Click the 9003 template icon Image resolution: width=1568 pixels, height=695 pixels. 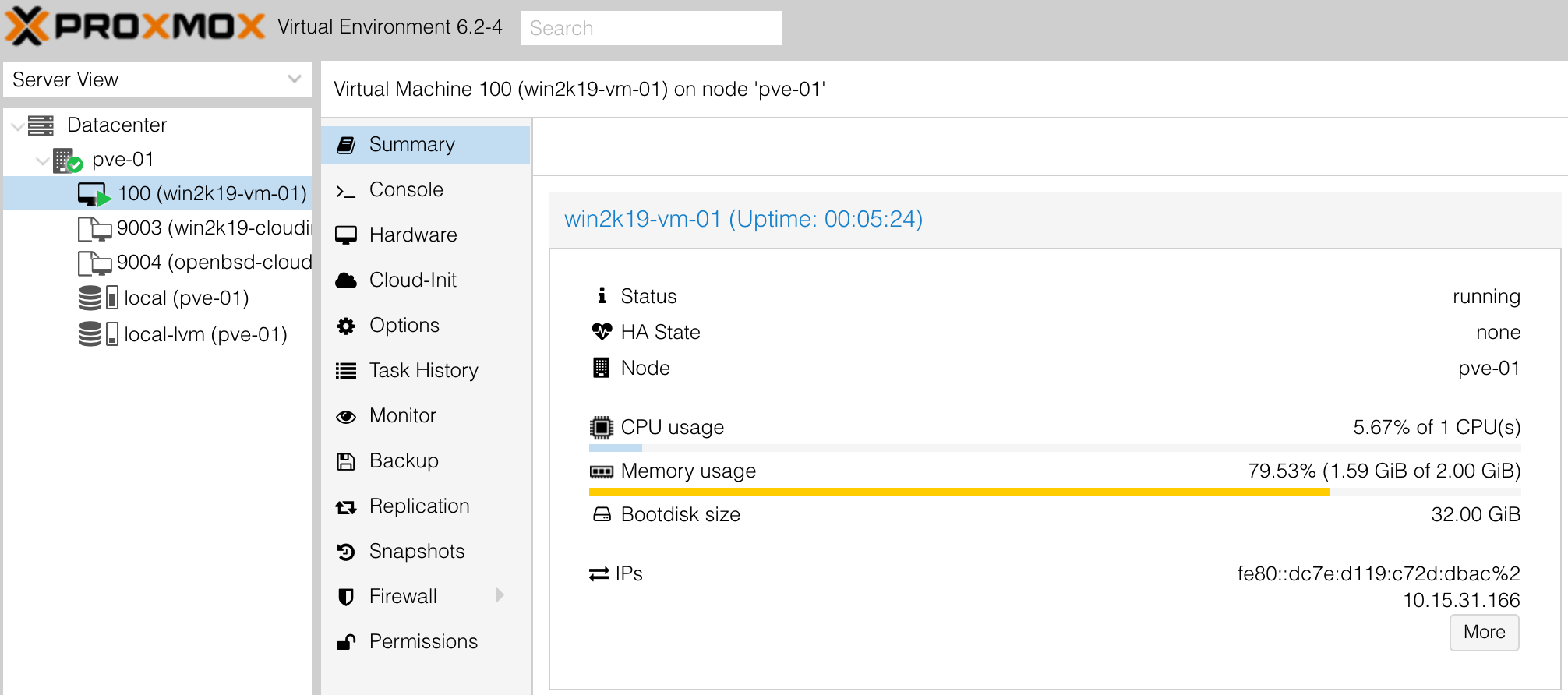[x=94, y=229]
